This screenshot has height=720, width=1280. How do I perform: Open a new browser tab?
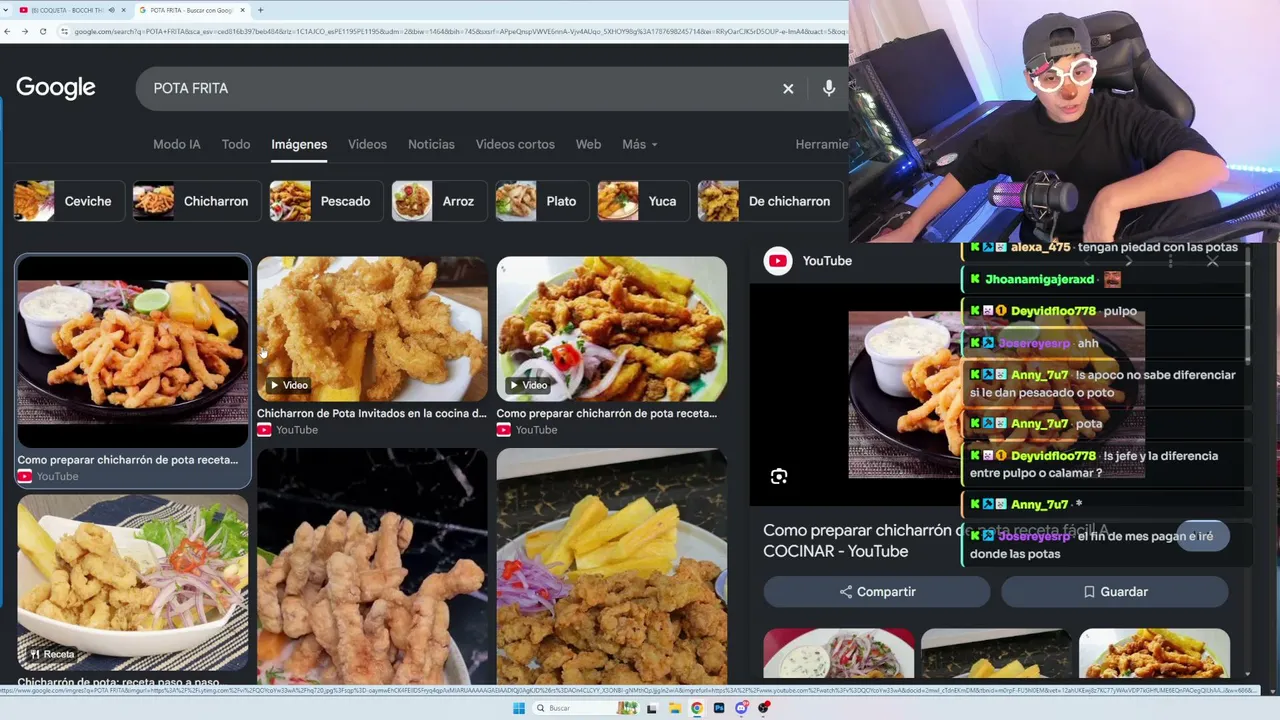pos(260,10)
